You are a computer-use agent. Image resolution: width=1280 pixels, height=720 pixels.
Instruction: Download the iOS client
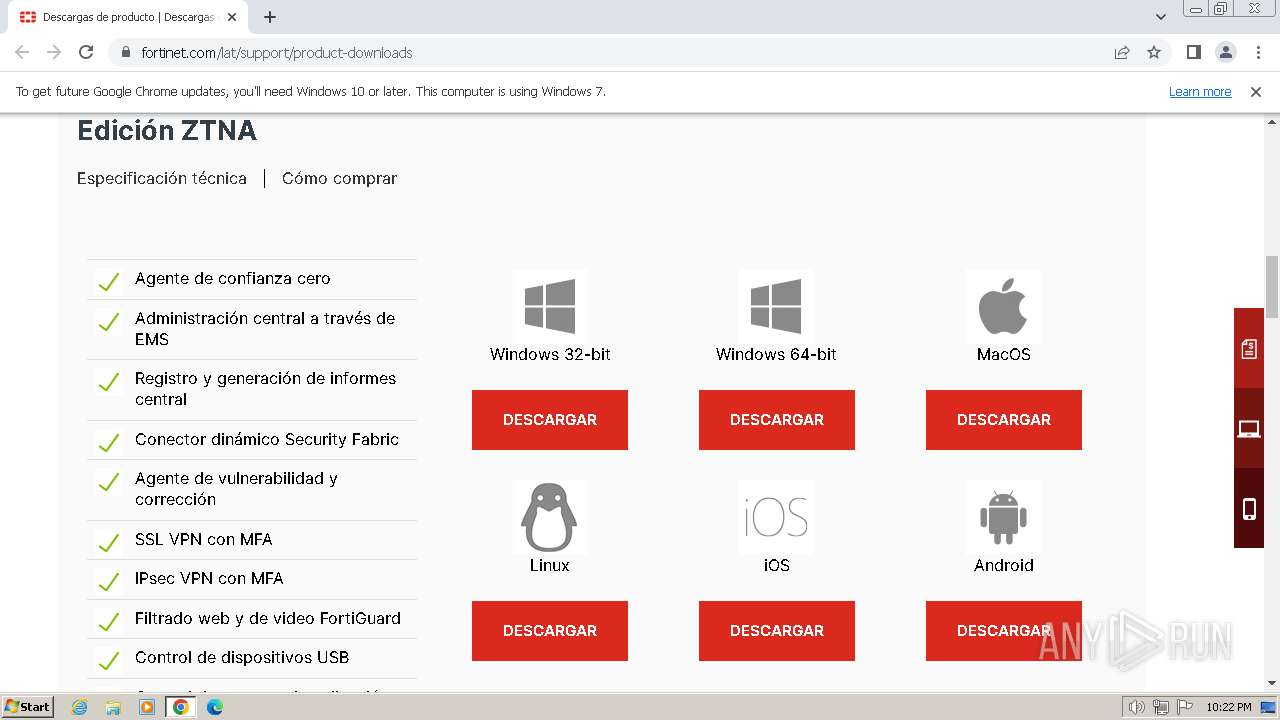(x=777, y=631)
